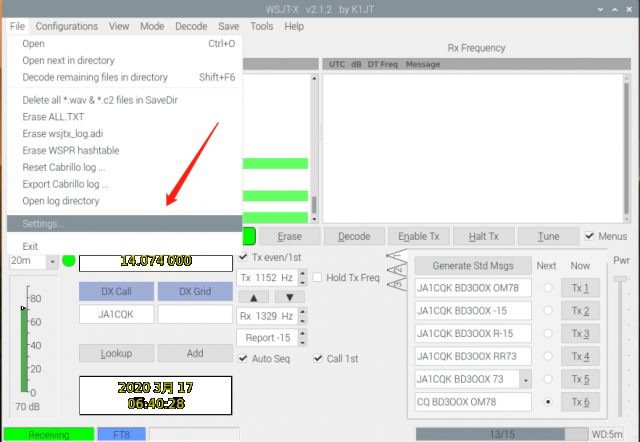
Task: Click the Add button
Action: tap(195, 353)
